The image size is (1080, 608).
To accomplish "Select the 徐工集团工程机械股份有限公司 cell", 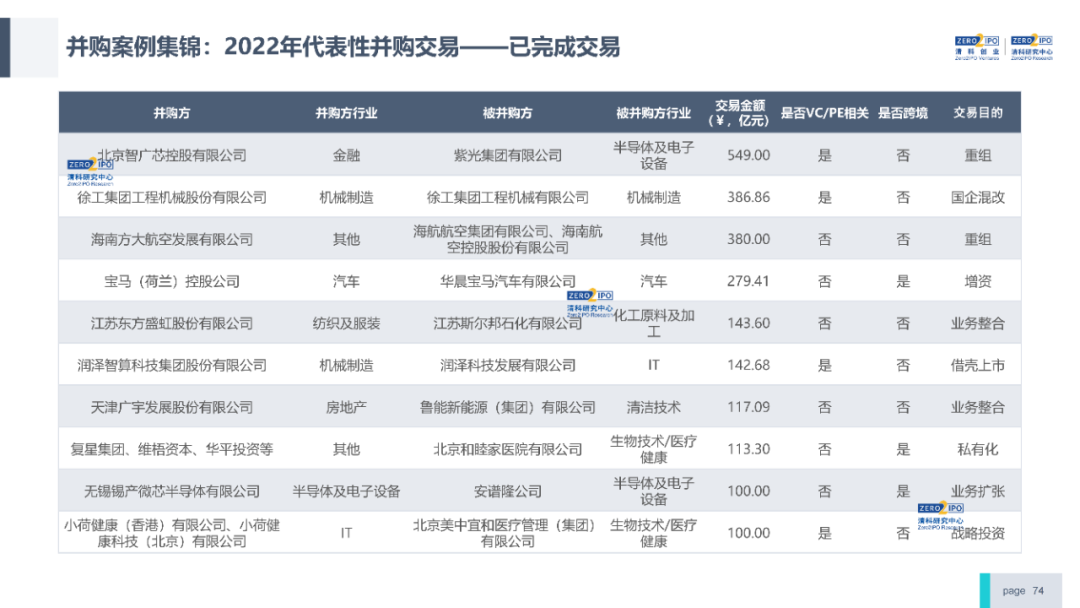I will [172, 198].
